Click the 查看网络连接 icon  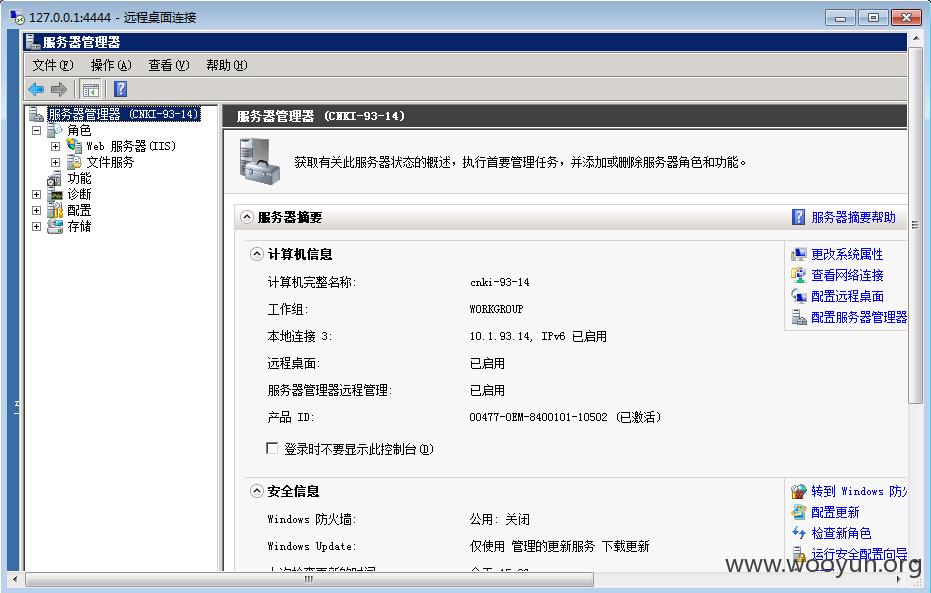[x=799, y=275]
